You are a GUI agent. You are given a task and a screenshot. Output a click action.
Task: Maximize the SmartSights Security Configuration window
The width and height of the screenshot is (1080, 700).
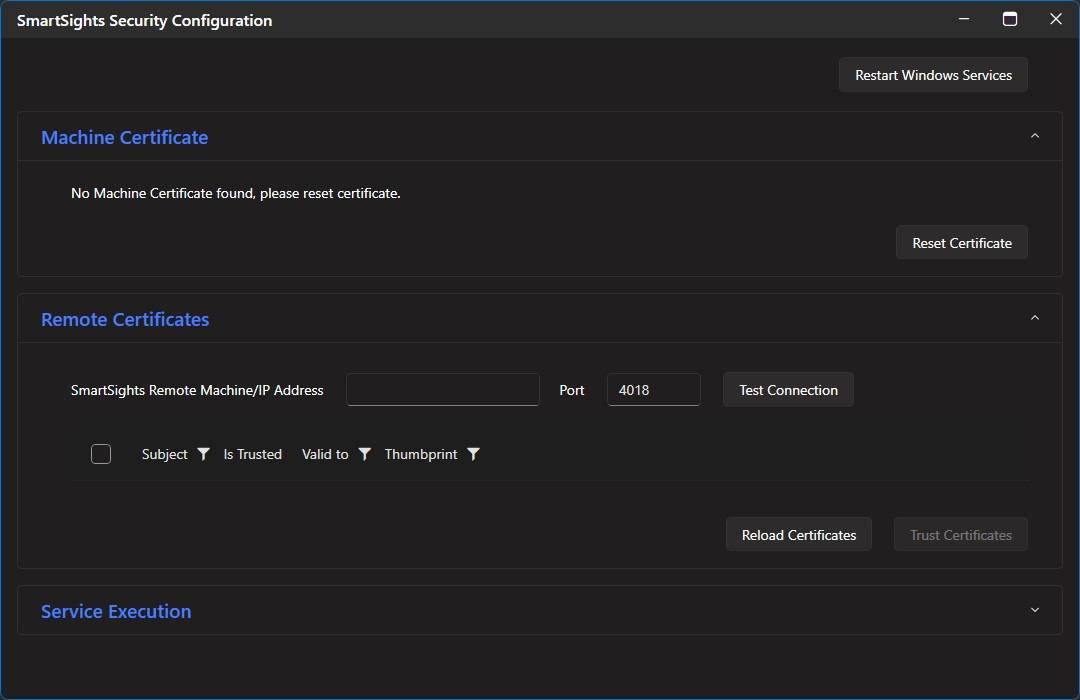tap(1010, 19)
